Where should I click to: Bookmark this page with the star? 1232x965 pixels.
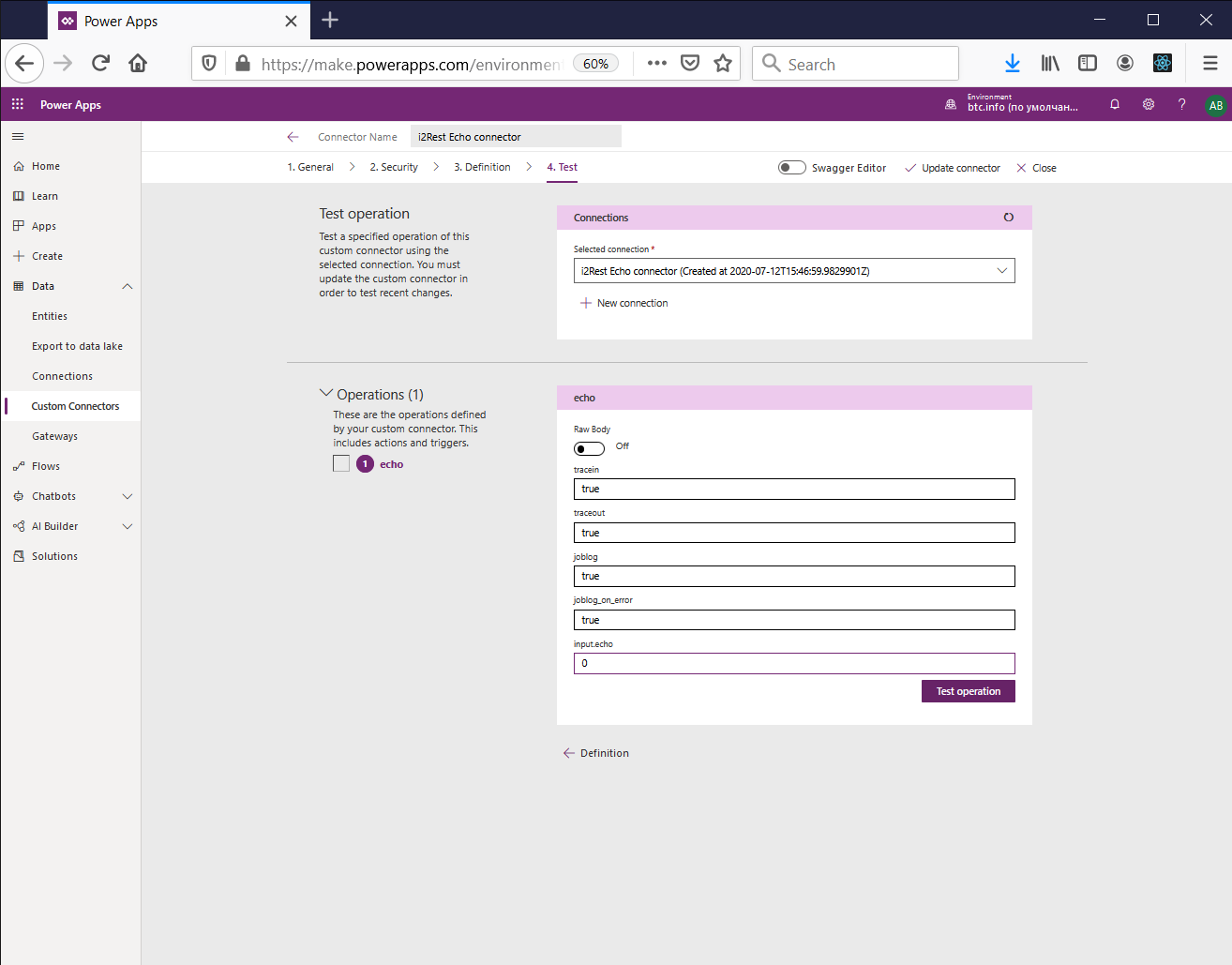723,64
